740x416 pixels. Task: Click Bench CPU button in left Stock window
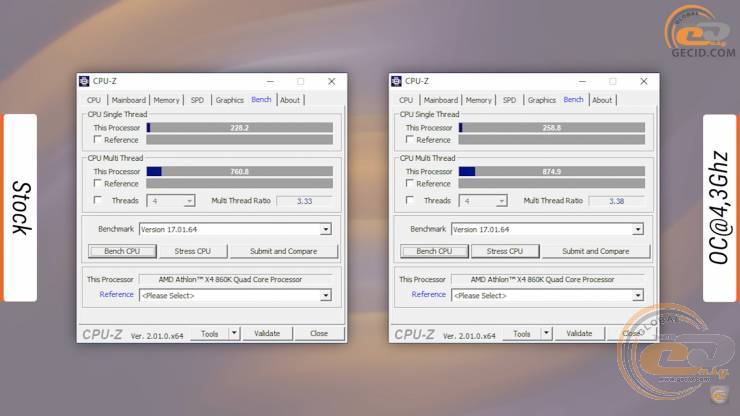tap(122, 251)
